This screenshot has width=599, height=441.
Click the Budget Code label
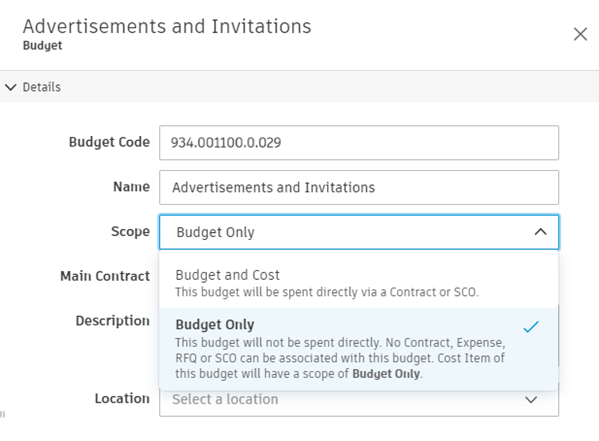pyautogui.click(x=109, y=142)
